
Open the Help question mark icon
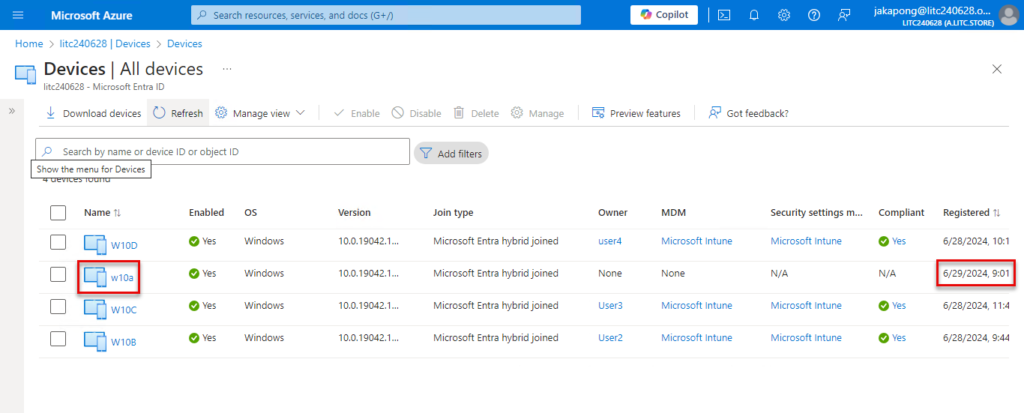tap(814, 15)
